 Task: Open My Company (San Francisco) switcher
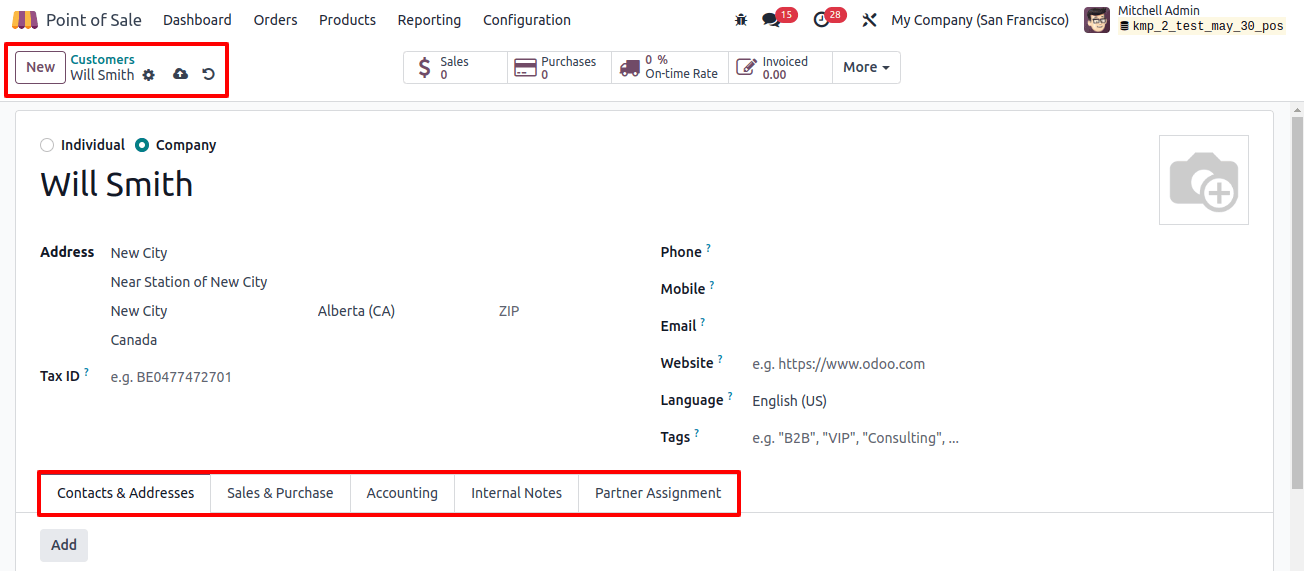tap(980, 20)
